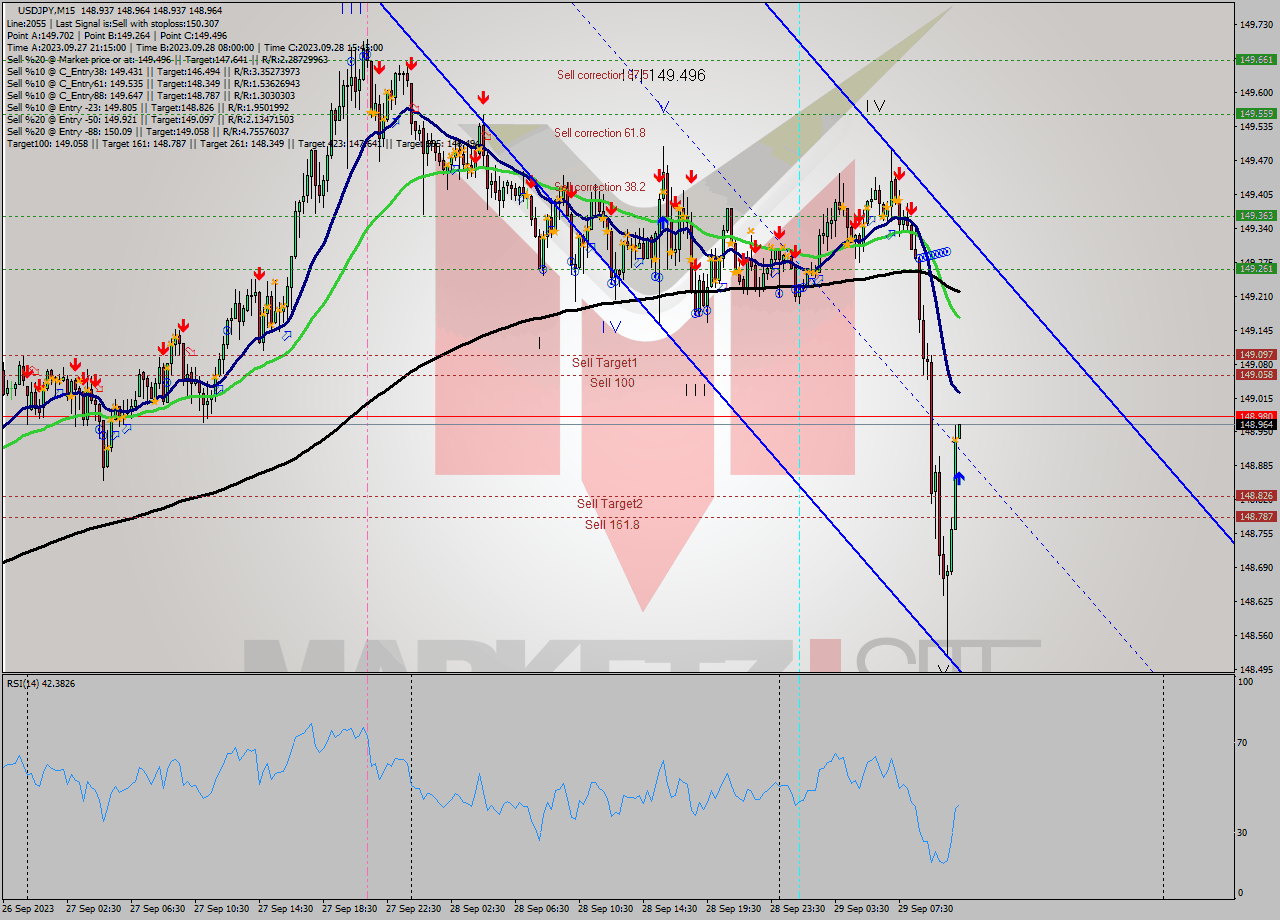Viewport: 1280px width, 920px height.
Task: Select the chain of circled trade-number markers
Action: [x=933, y=255]
